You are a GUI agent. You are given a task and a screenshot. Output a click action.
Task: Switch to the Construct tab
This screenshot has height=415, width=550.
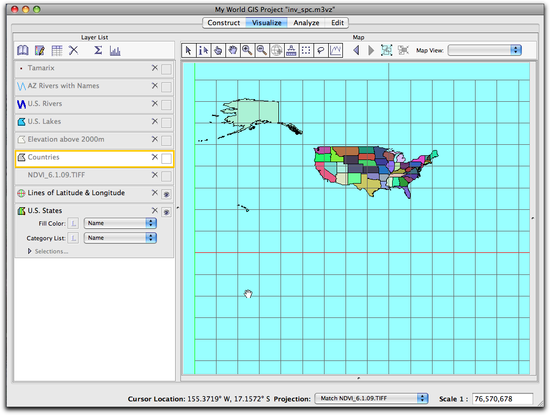[224, 23]
